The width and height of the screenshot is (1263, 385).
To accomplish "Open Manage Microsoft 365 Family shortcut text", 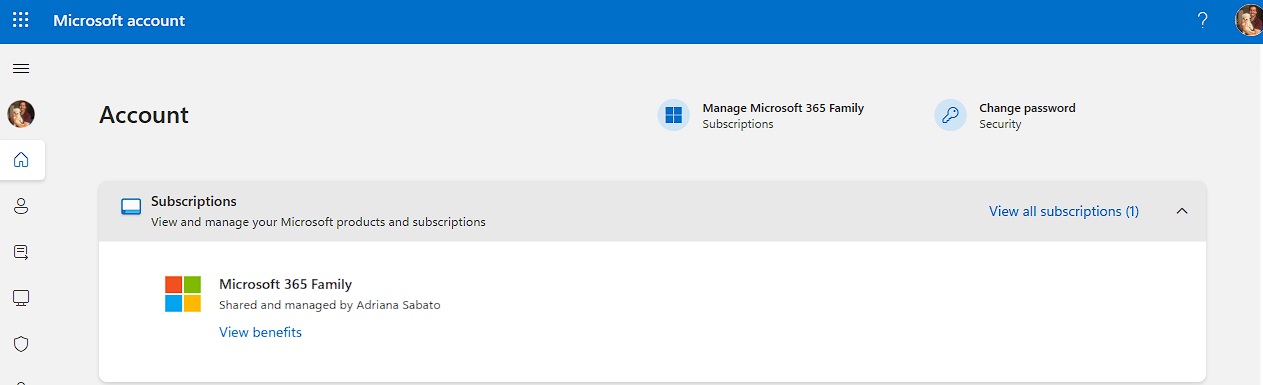I will click(783, 108).
